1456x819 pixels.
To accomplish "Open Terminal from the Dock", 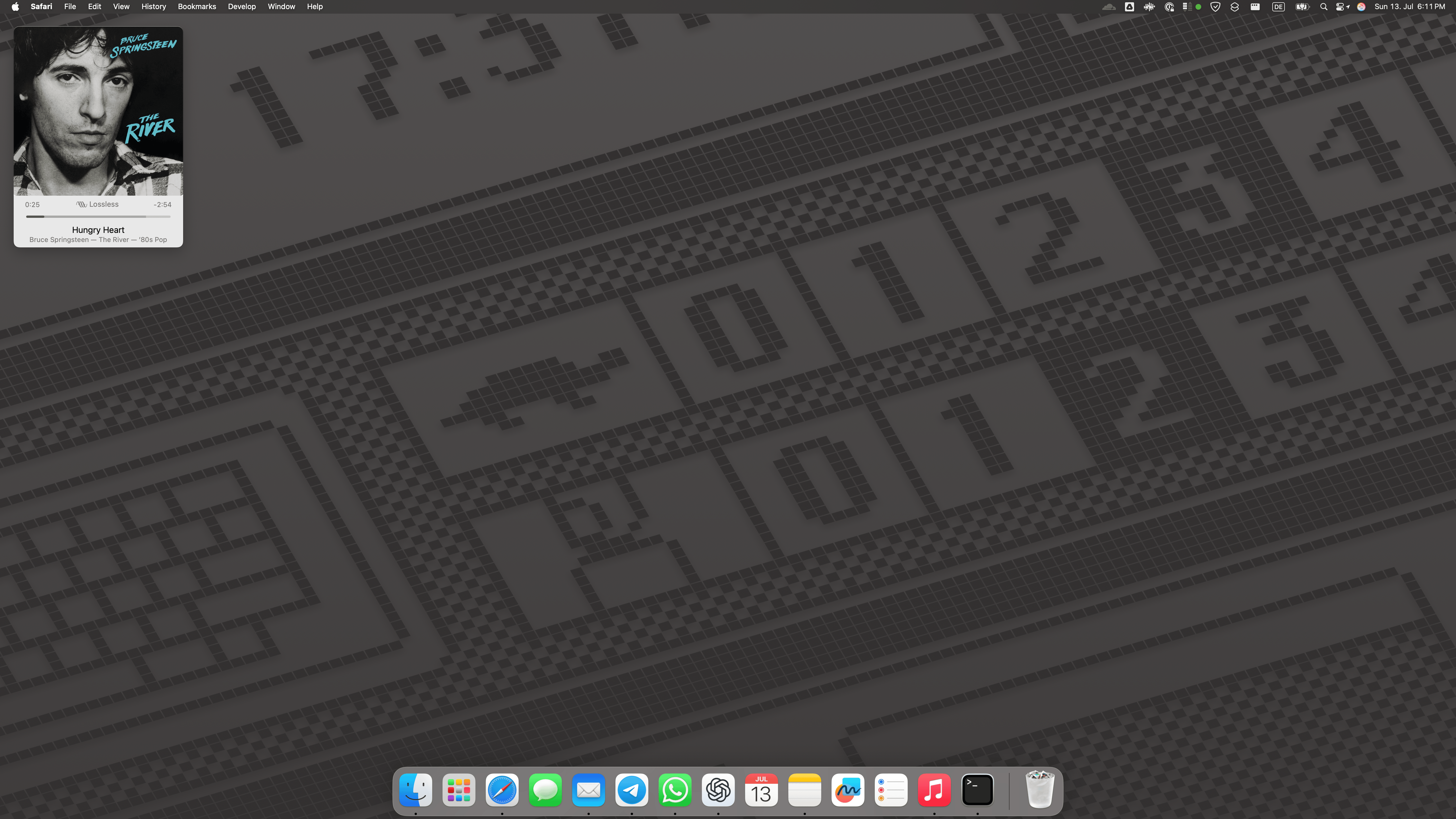I will (978, 790).
